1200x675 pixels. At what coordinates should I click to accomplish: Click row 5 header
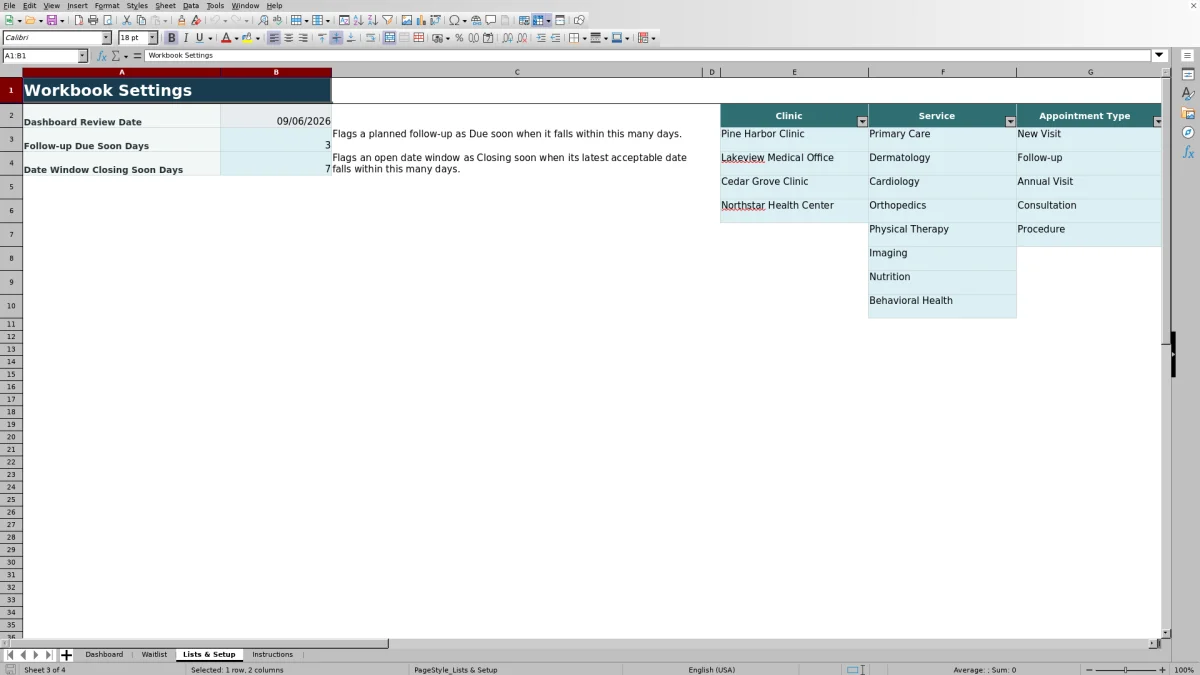[11, 187]
